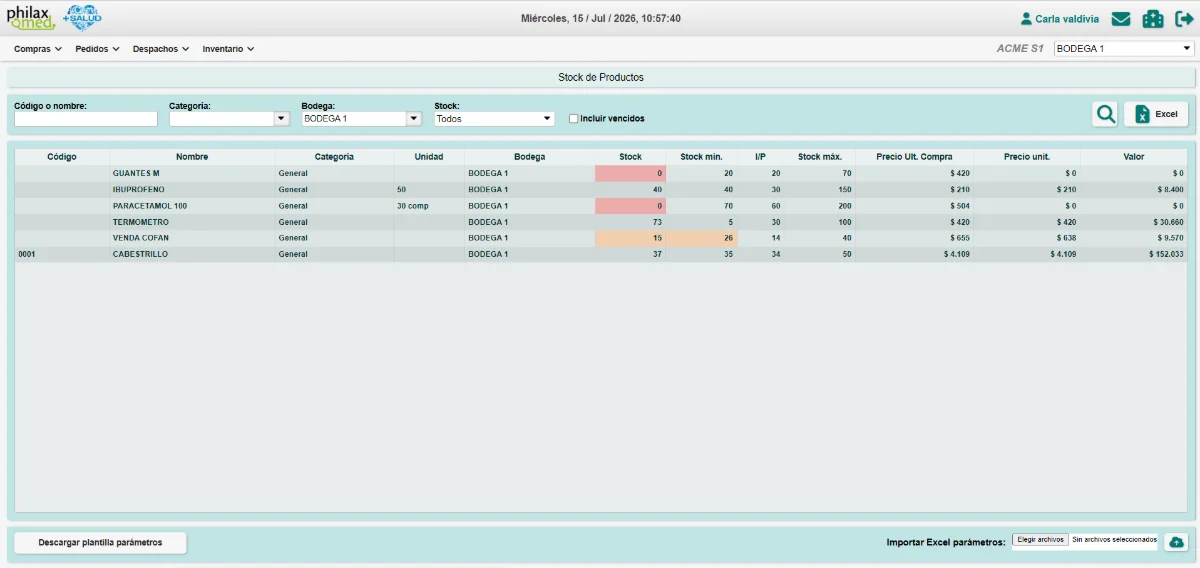Click the cloud upload import icon
Image resolution: width=1200 pixels, height=568 pixels.
[1176, 542]
